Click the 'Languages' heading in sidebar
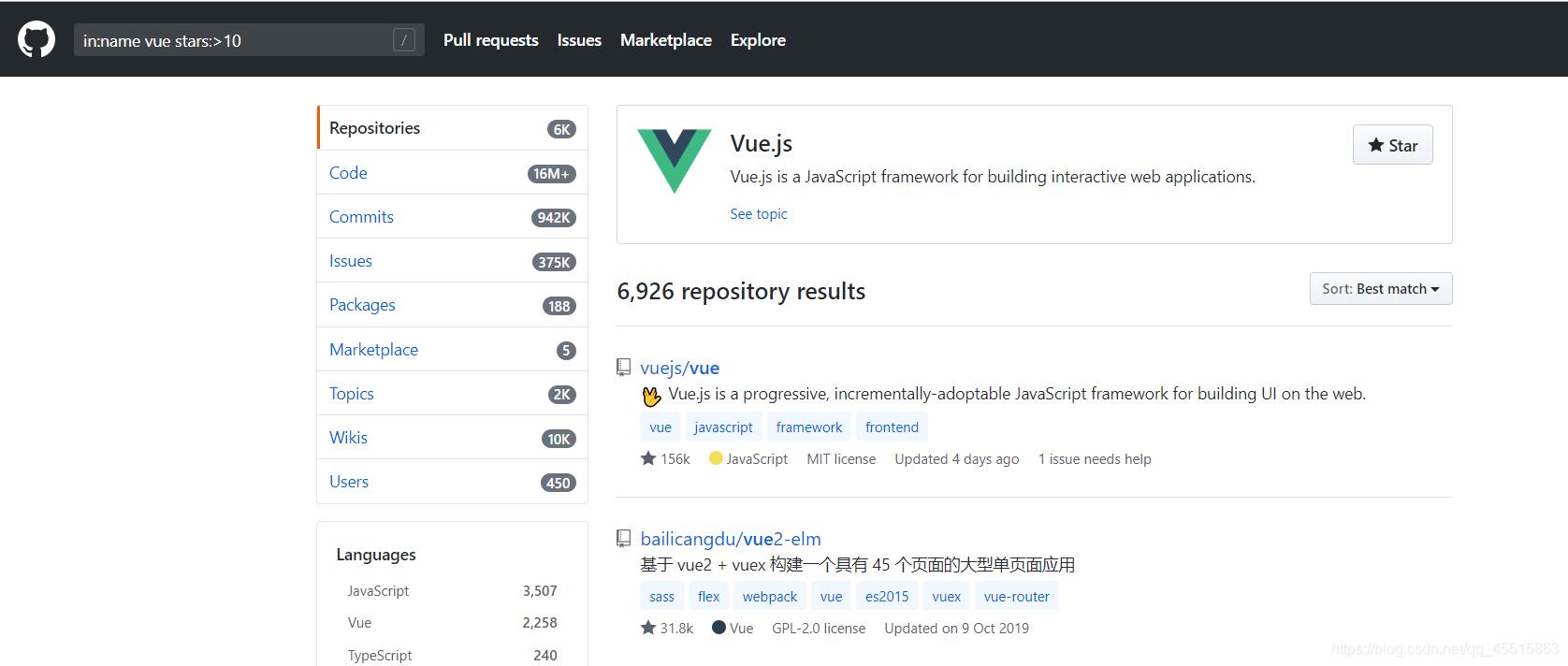 [376, 555]
